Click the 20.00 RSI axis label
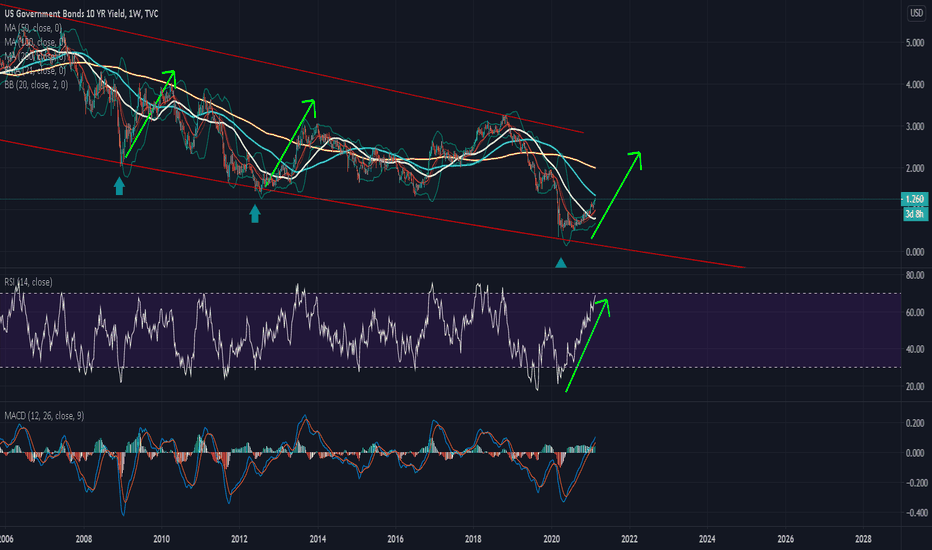The height and width of the screenshot is (550, 932). [x=915, y=386]
